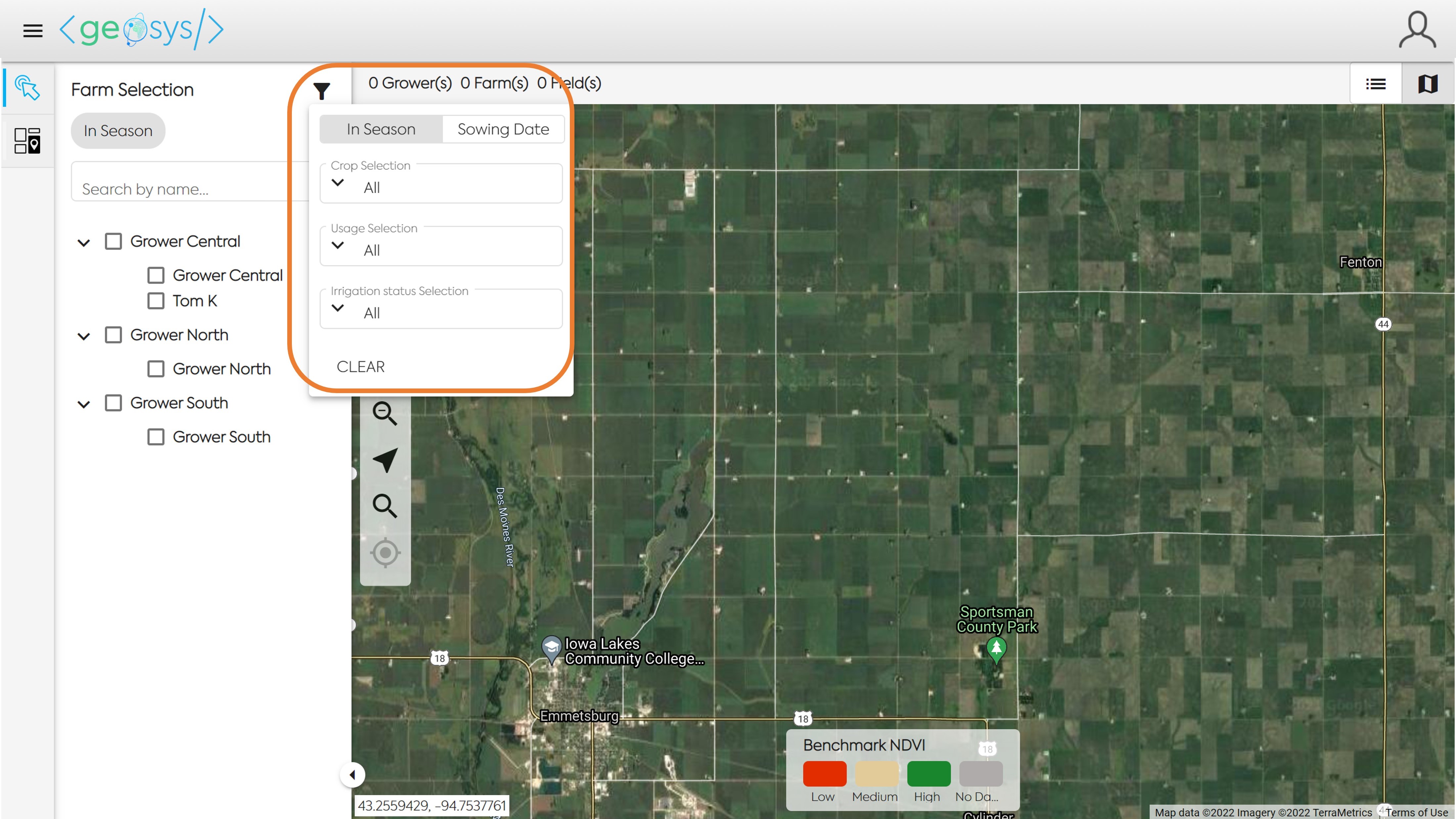The height and width of the screenshot is (819, 1456).
Task: Switch to list view icon
Action: 1375,84
